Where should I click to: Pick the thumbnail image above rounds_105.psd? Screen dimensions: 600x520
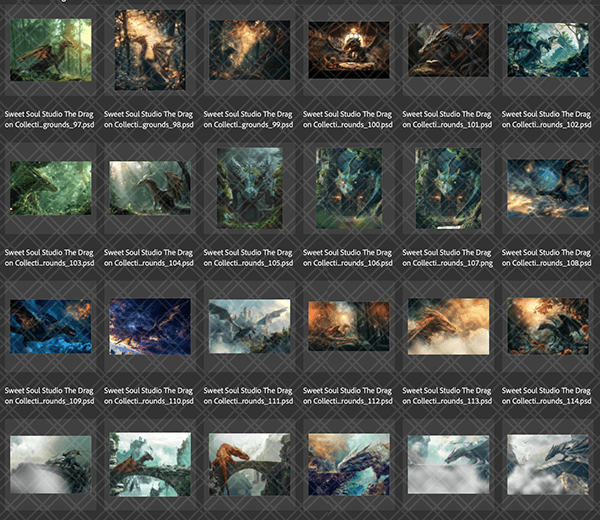(x=249, y=188)
